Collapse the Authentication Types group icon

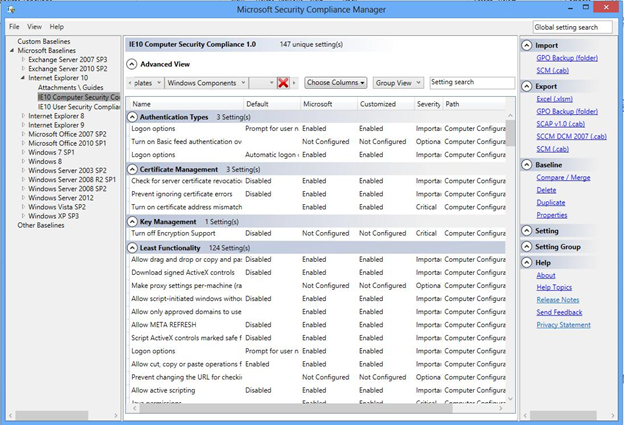133,117
